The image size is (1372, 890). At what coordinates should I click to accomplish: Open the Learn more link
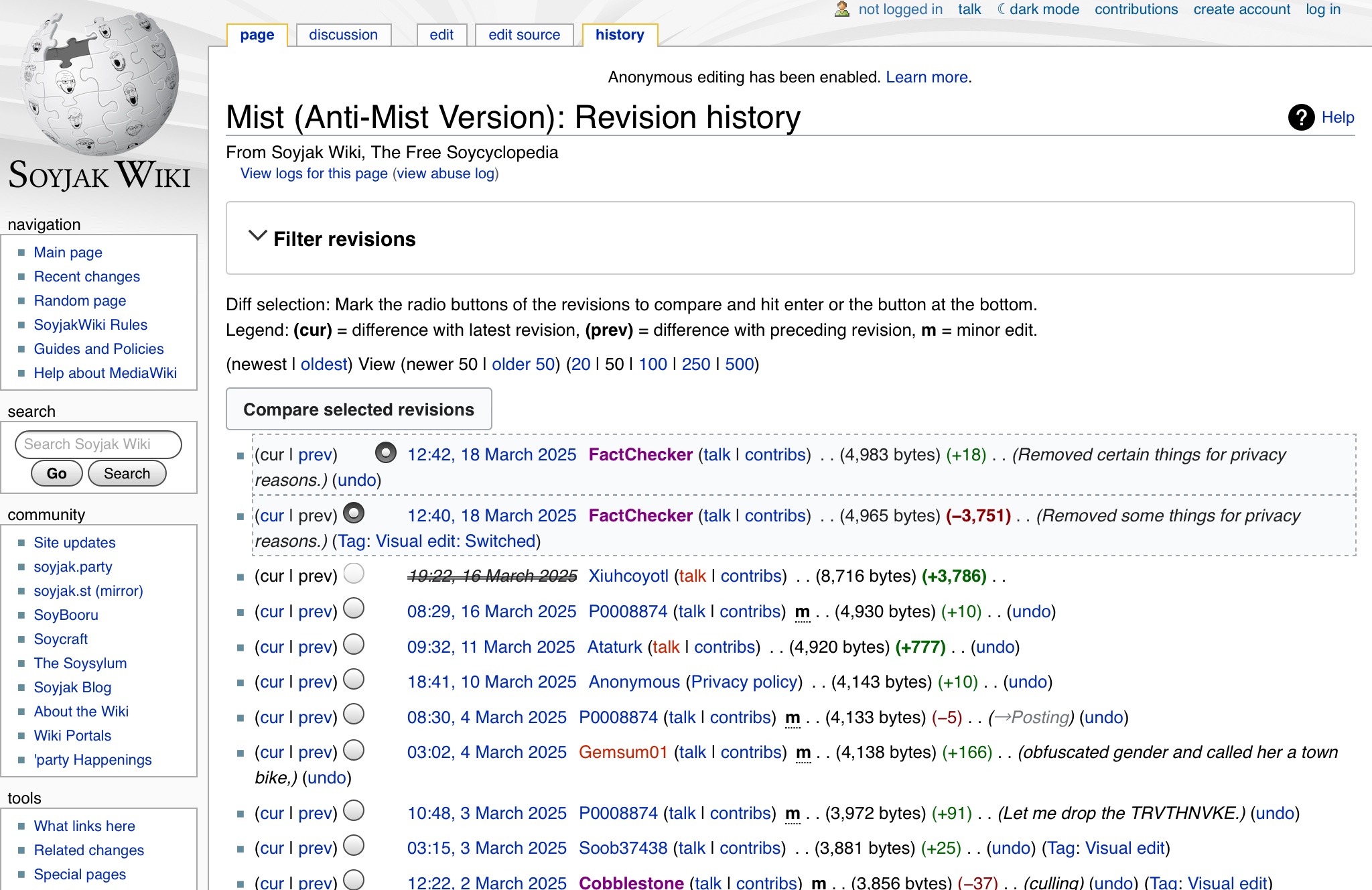(927, 77)
